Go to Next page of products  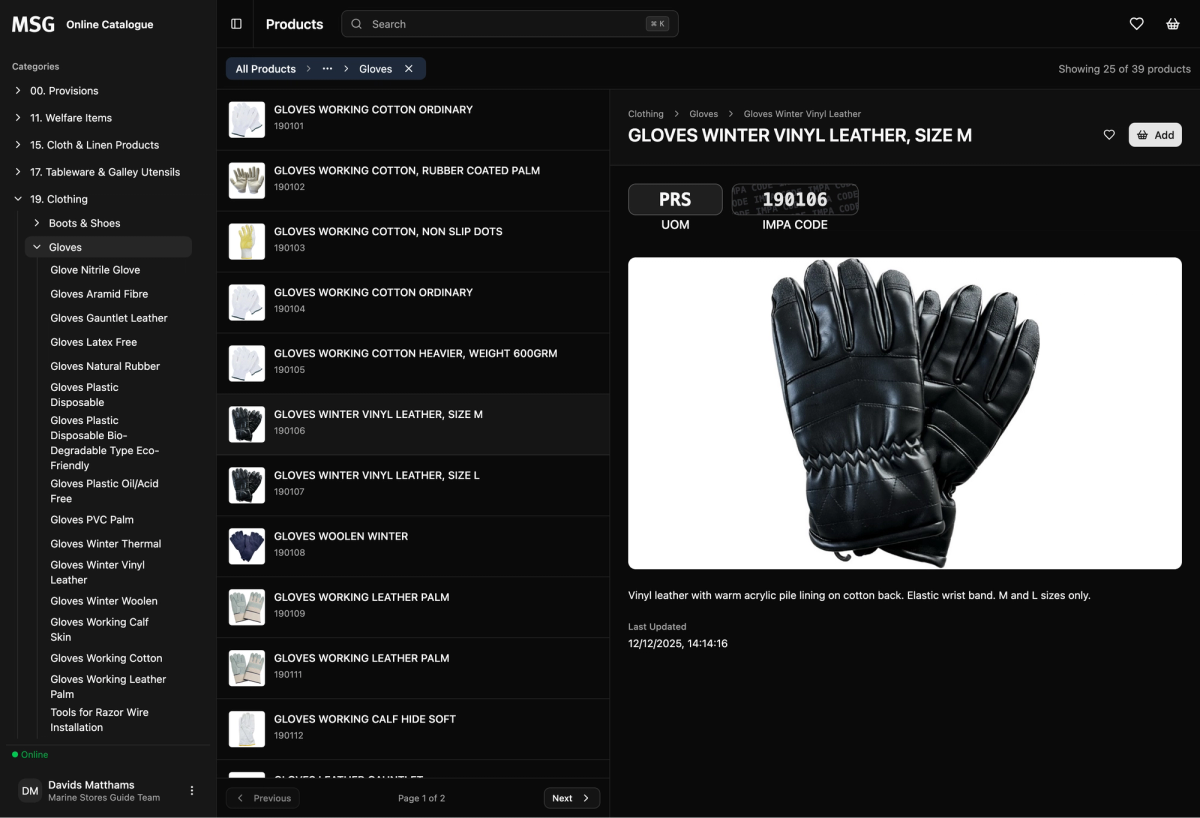[x=572, y=798]
